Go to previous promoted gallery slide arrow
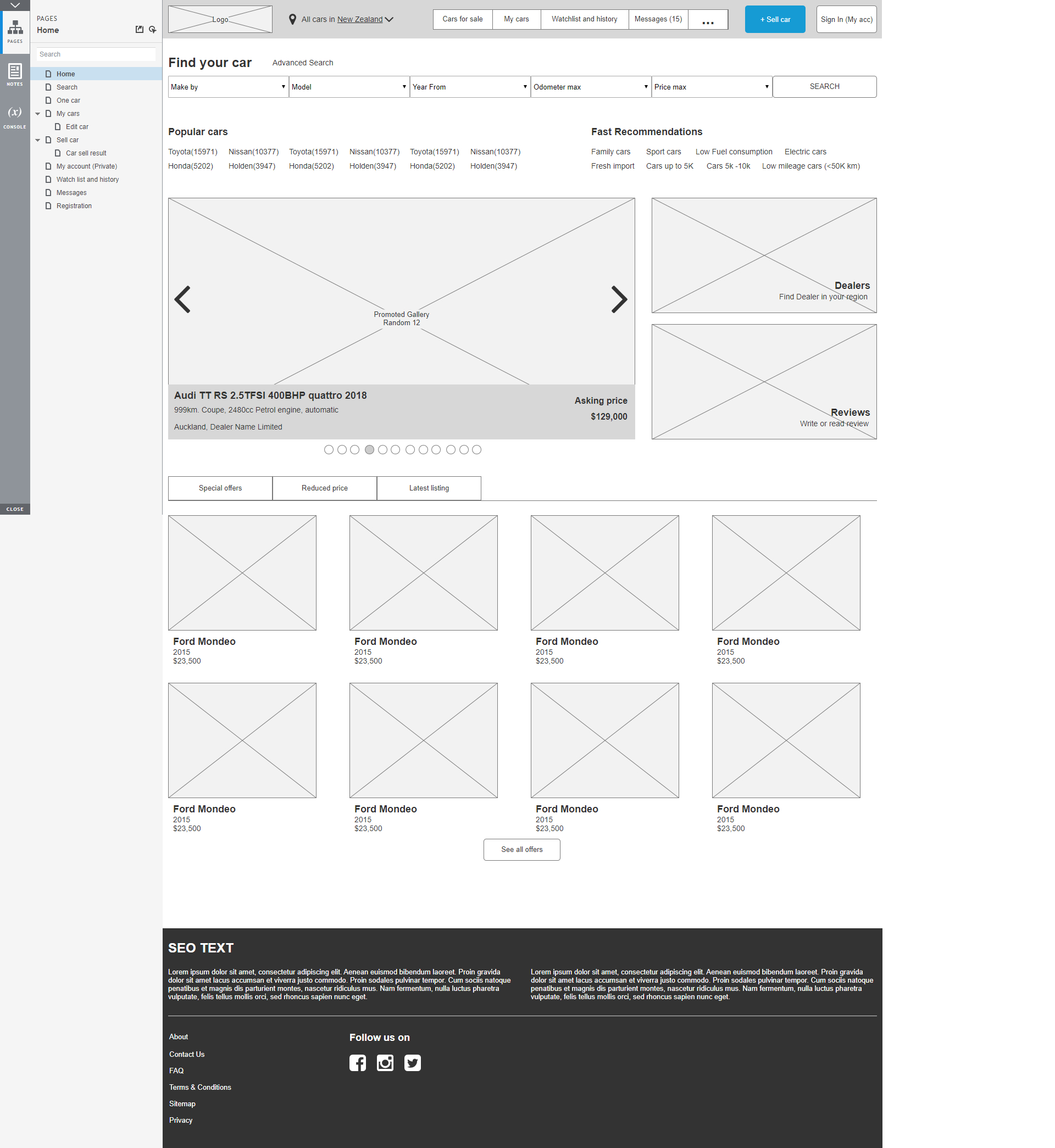 pyautogui.click(x=182, y=299)
